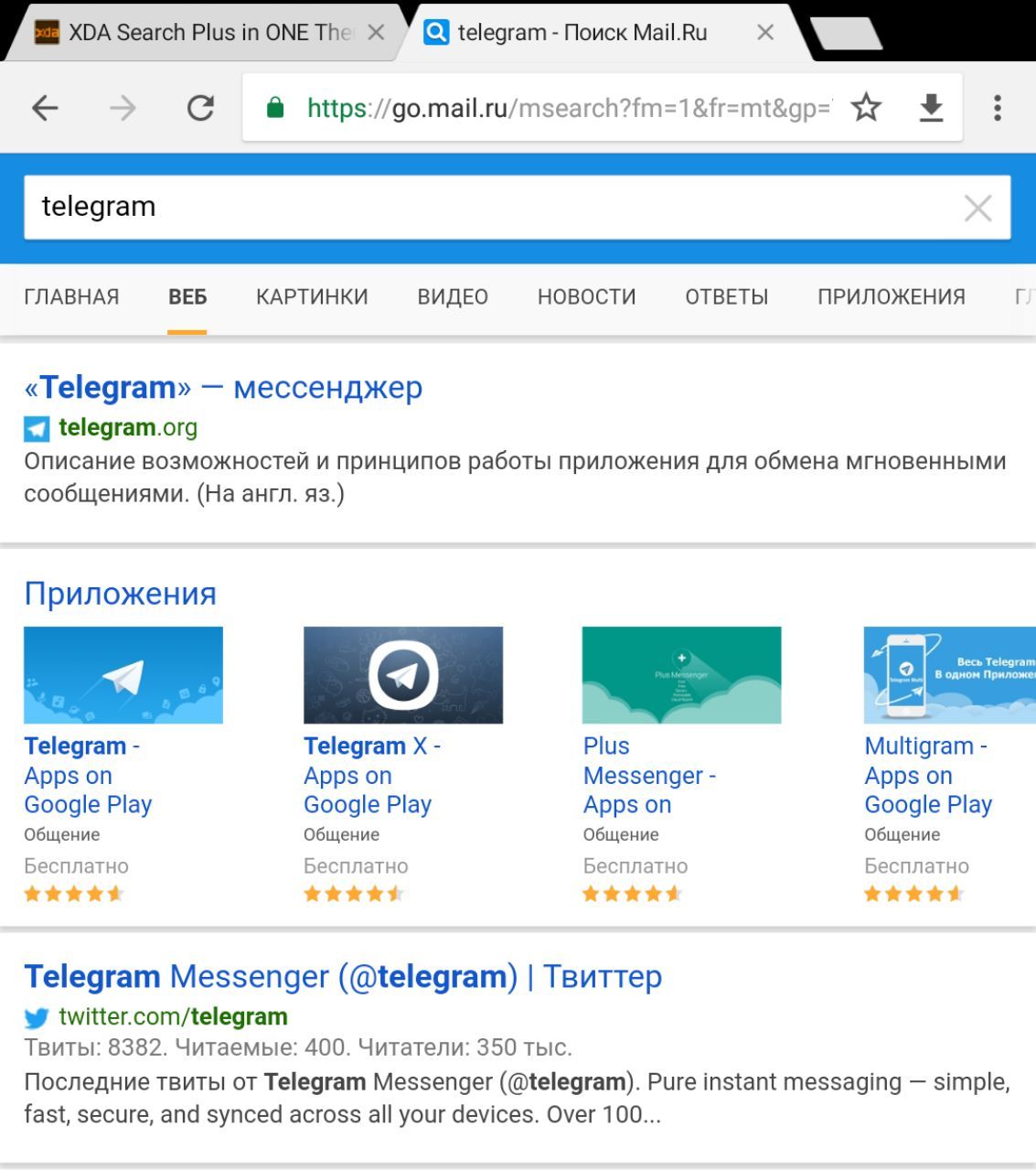Click the Последние твиты от Telegram snippet

517,1098
